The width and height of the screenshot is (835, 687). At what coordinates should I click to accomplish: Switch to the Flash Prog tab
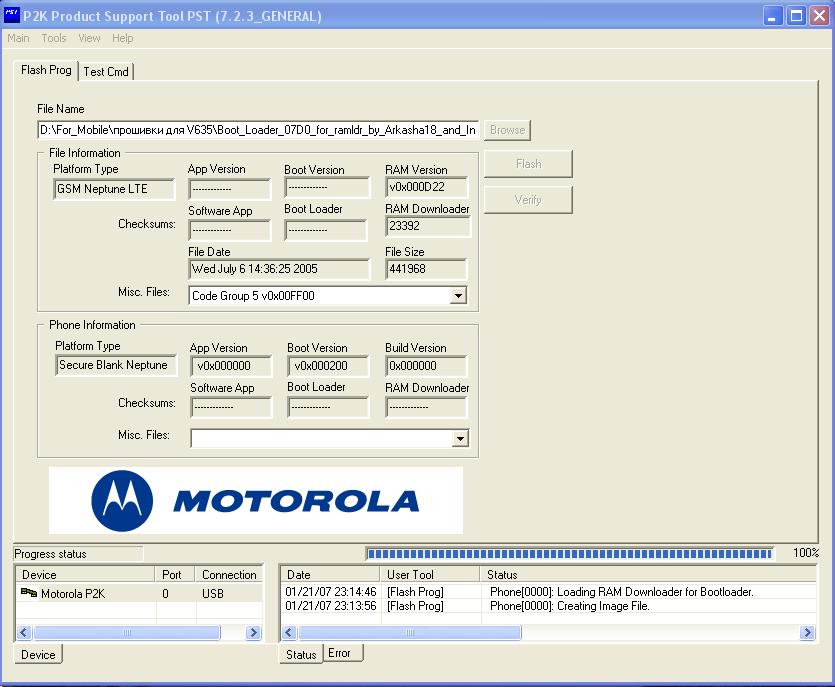point(46,70)
